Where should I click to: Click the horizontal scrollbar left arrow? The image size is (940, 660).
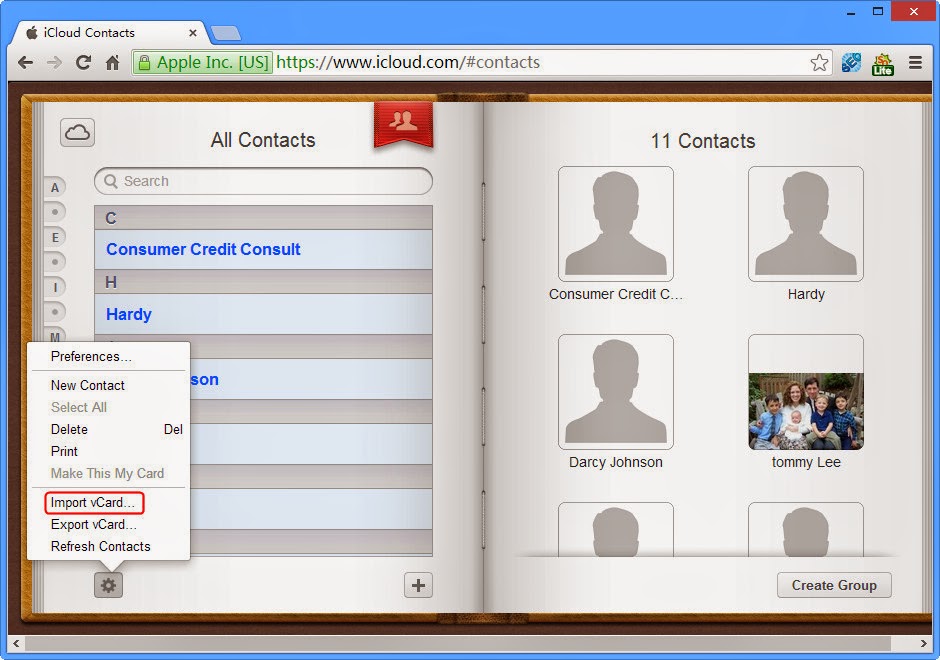tap(16, 643)
